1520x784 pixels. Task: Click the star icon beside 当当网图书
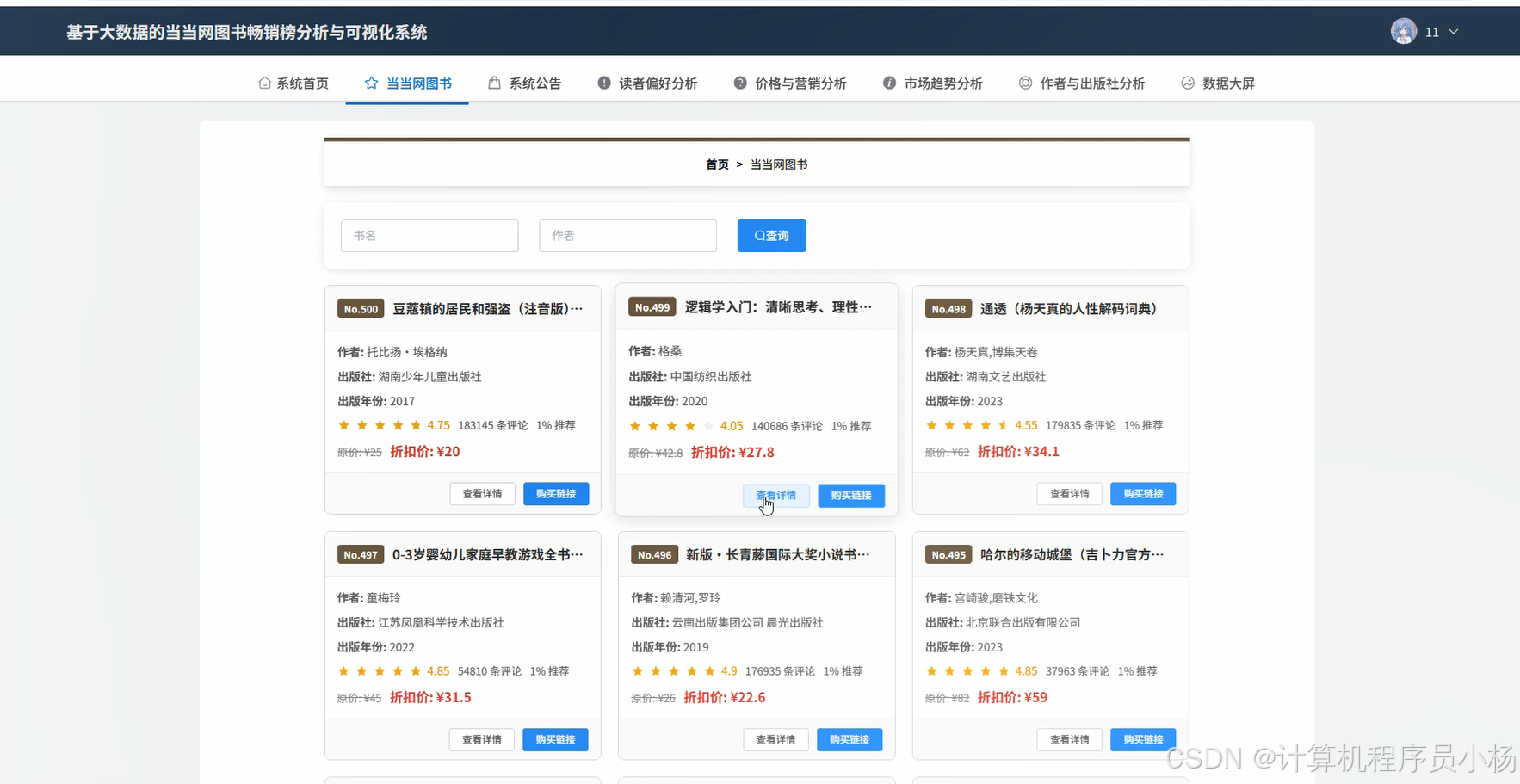pyautogui.click(x=371, y=83)
